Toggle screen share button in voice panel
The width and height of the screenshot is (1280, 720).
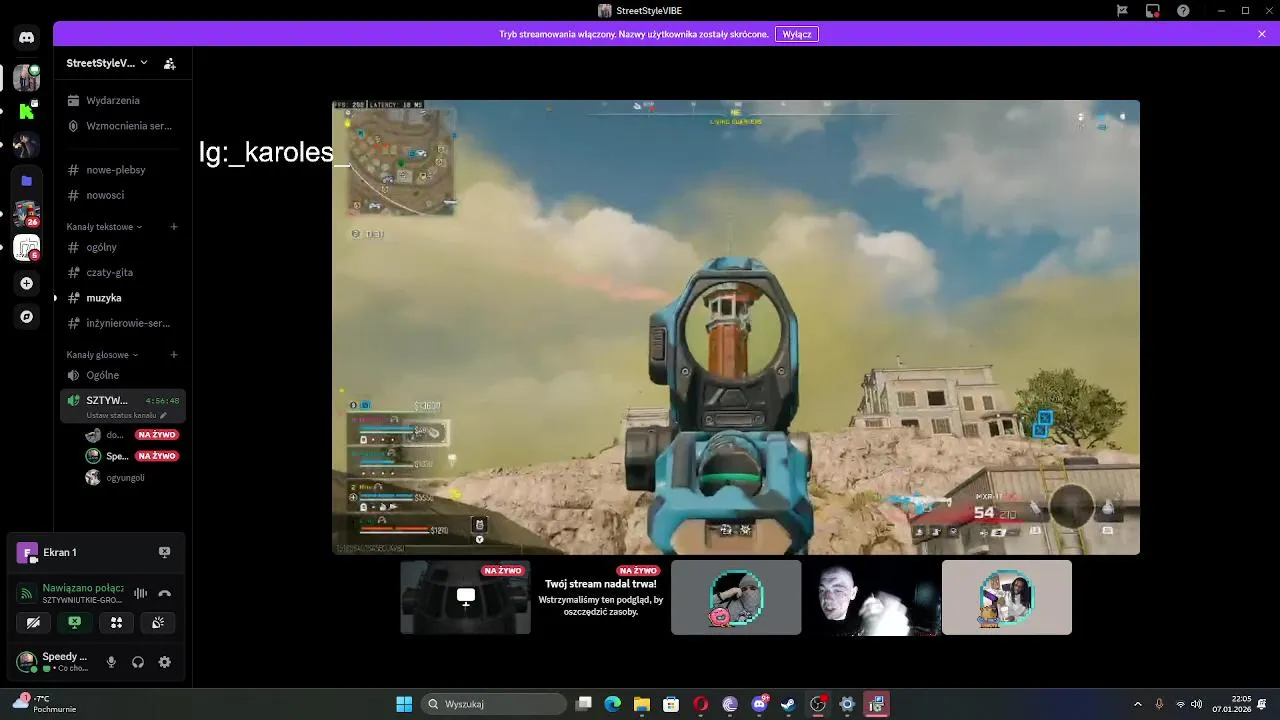(74, 623)
